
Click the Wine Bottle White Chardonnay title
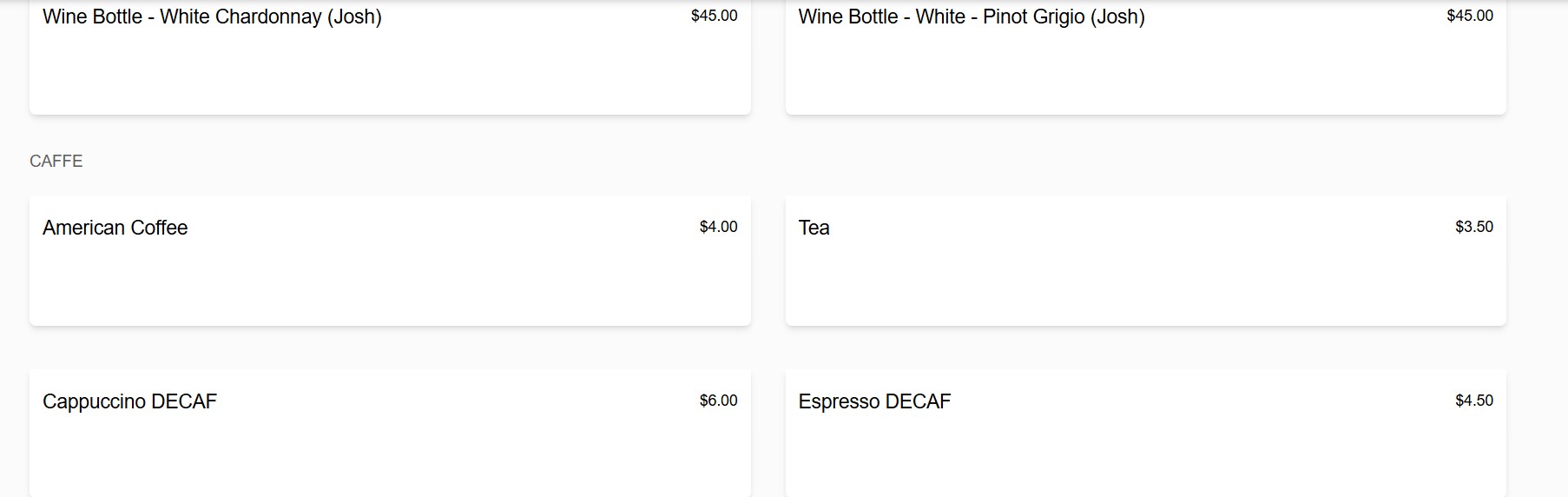point(212,17)
